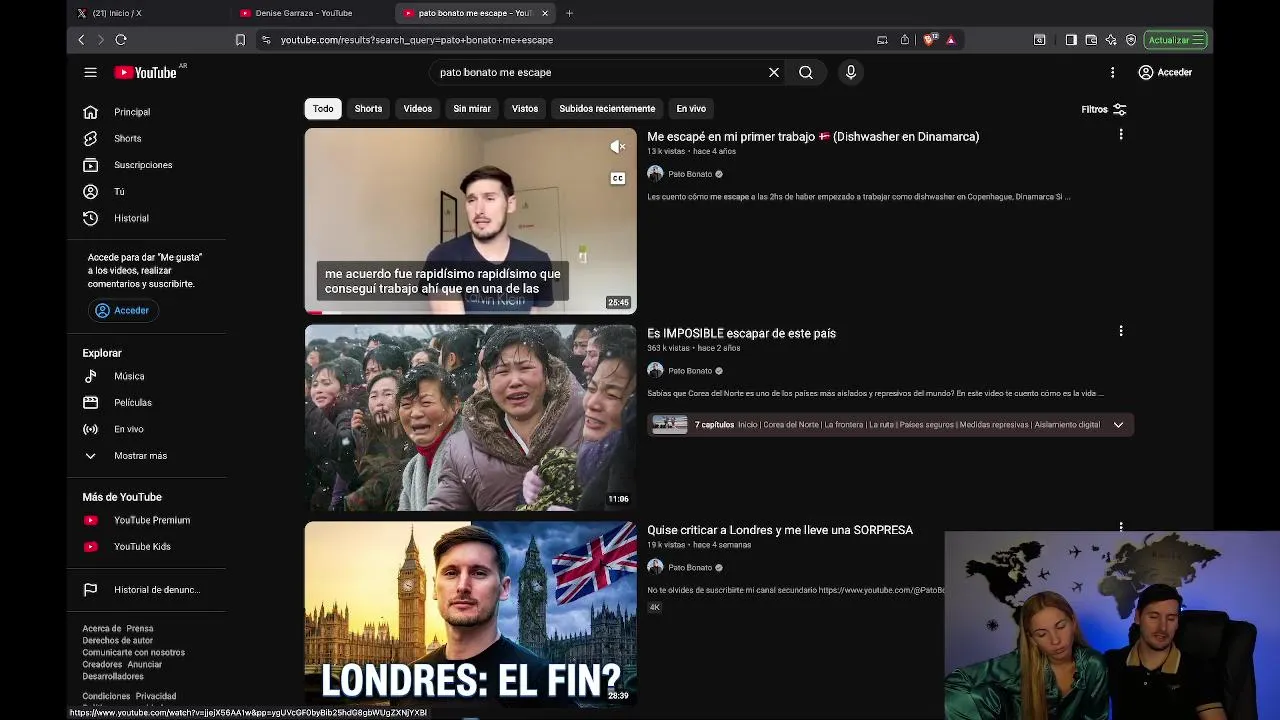Image resolution: width=1280 pixels, height=720 pixels.
Task: Clear the search query with X
Action: pyautogui.click(x=773, y=72)
